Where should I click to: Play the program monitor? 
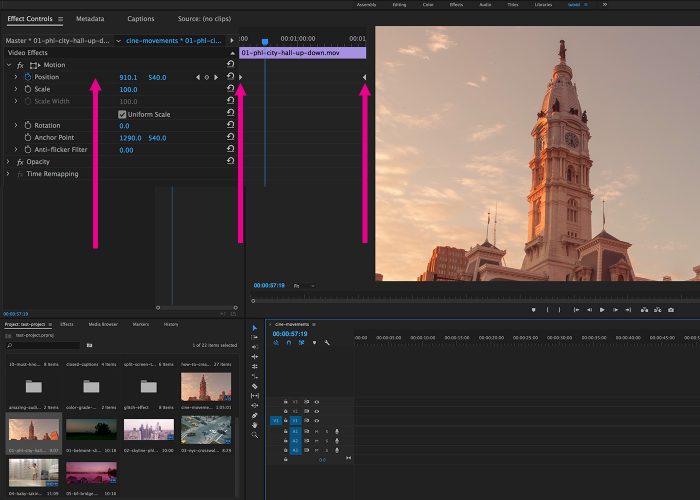tap(602, 310)
